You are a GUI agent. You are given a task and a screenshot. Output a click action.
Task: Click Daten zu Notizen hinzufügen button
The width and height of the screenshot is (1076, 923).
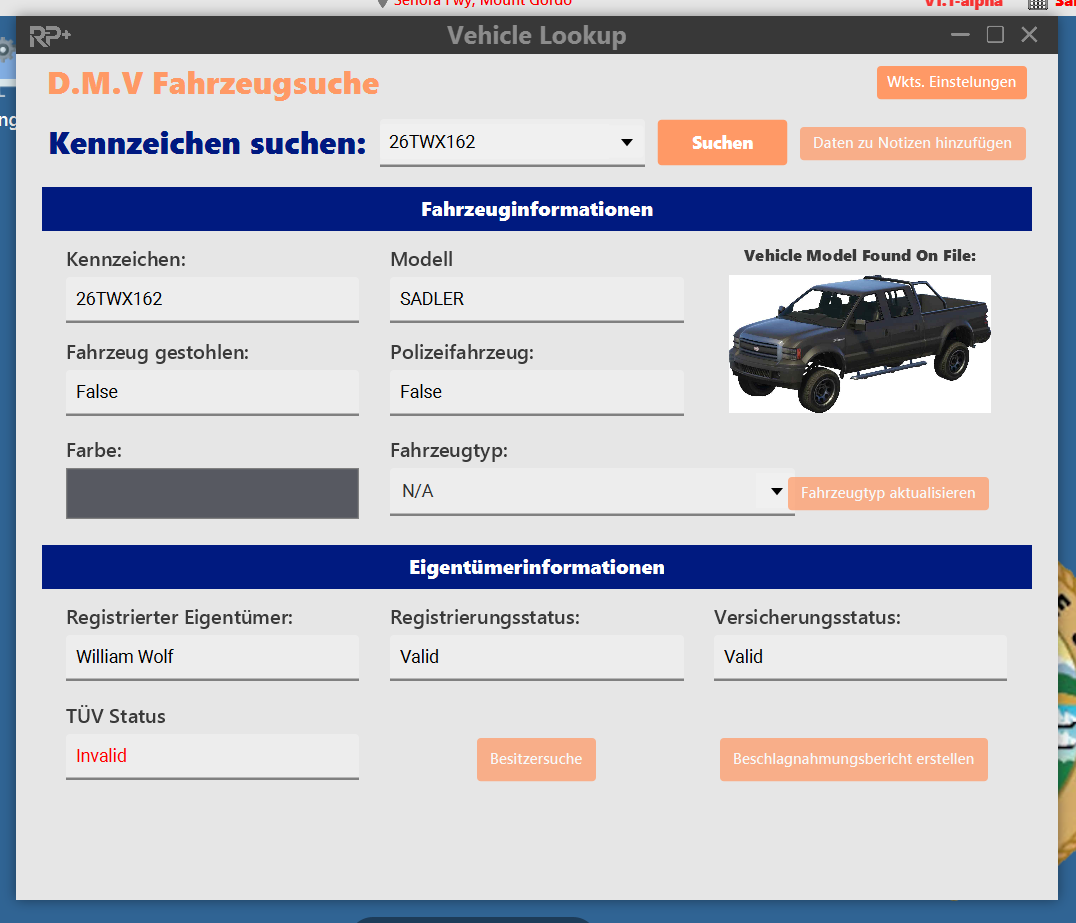point(912,143)
